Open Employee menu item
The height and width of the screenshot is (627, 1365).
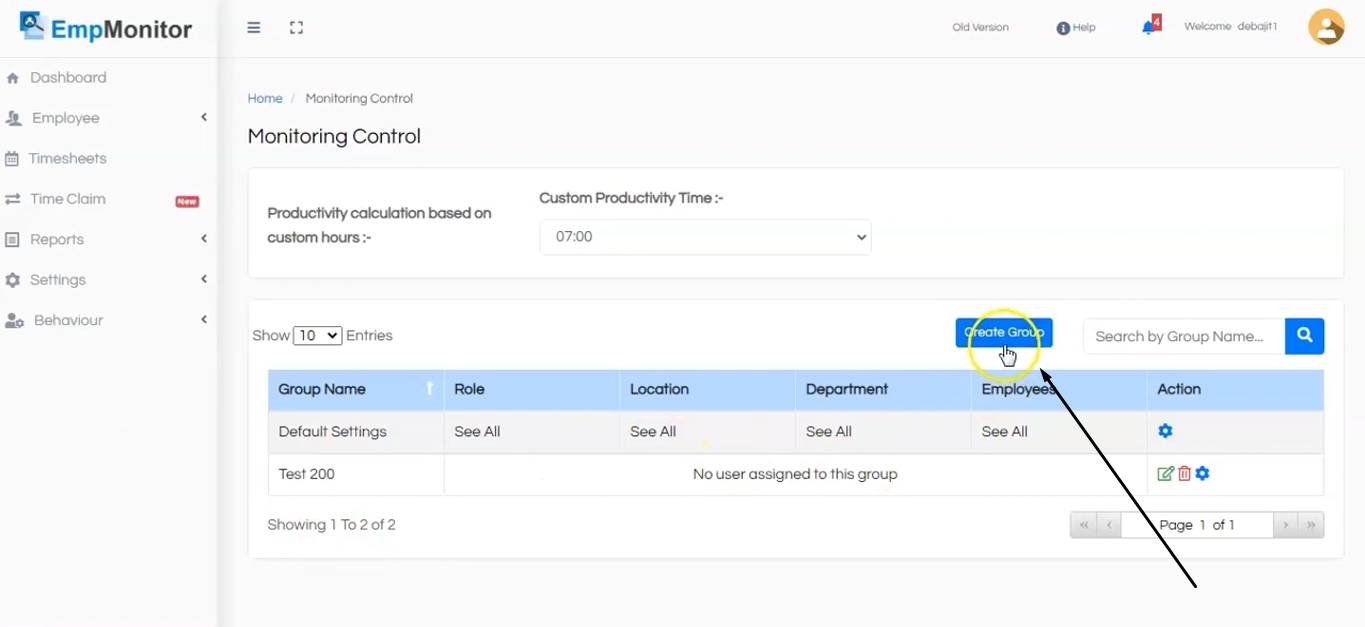(66, 118)
